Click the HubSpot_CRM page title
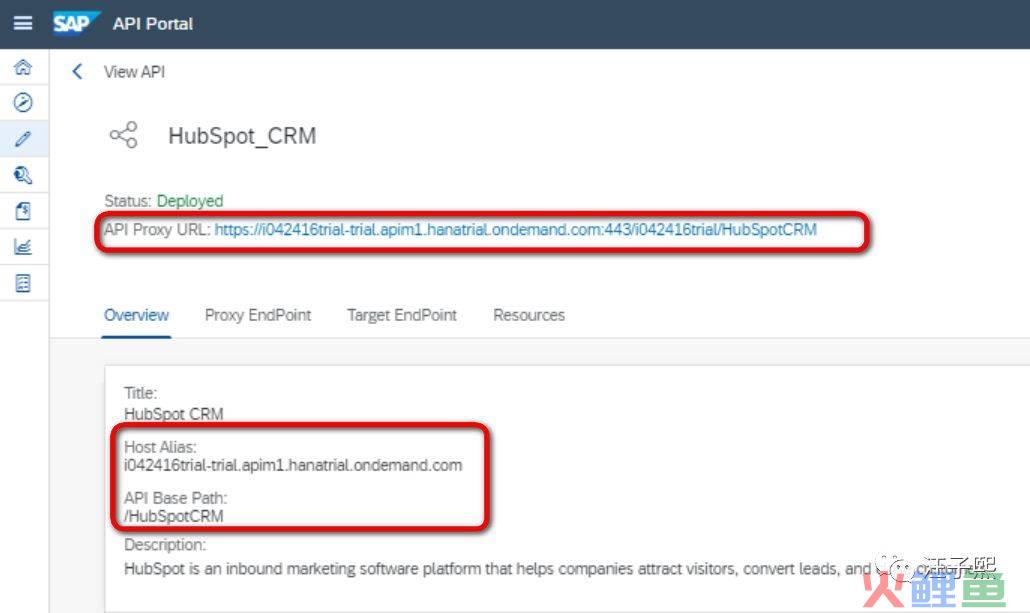 (242, 136)
